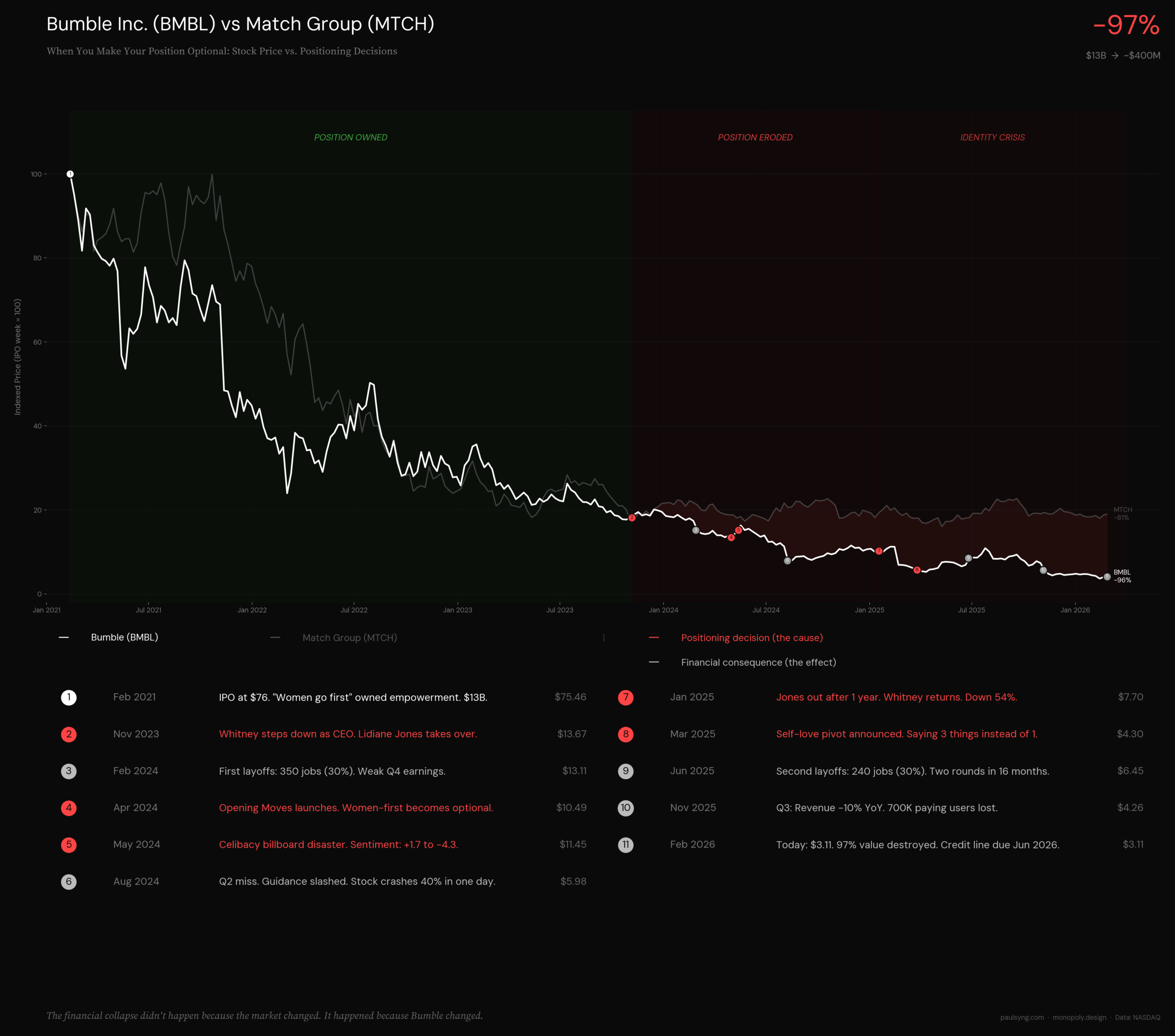Screen dimensions: 1175x1036
Task: Select the red number 8 badge beside Mar 2025
Action: tap(626, 734)
